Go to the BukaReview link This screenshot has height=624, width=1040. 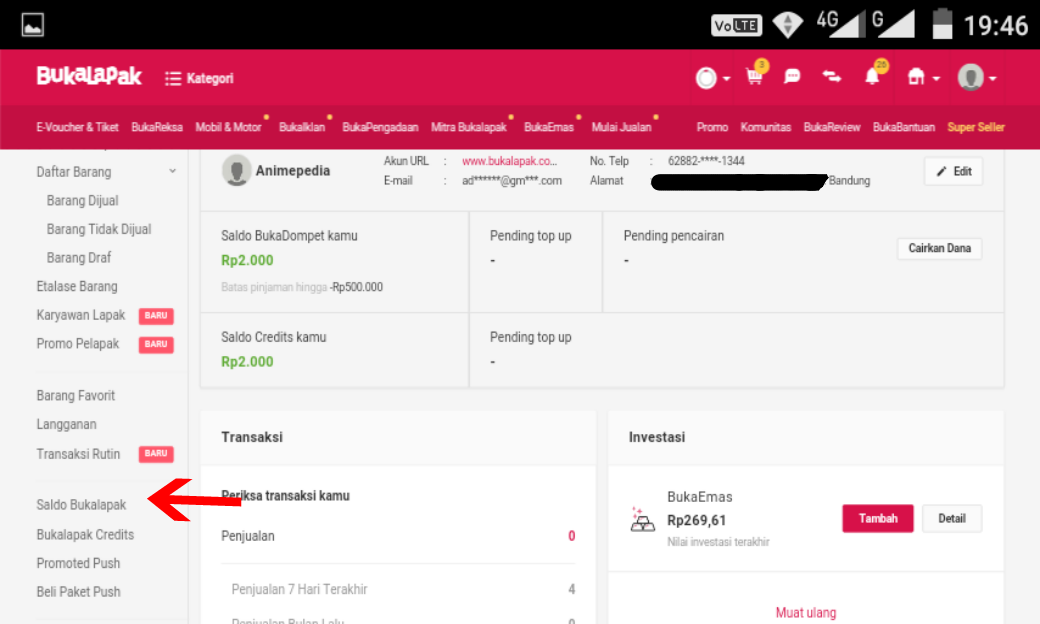[832, 127]
